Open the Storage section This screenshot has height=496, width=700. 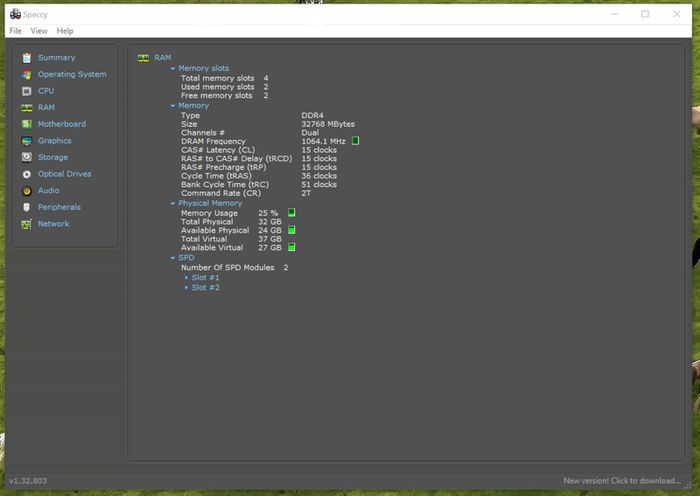coord(53,157)
